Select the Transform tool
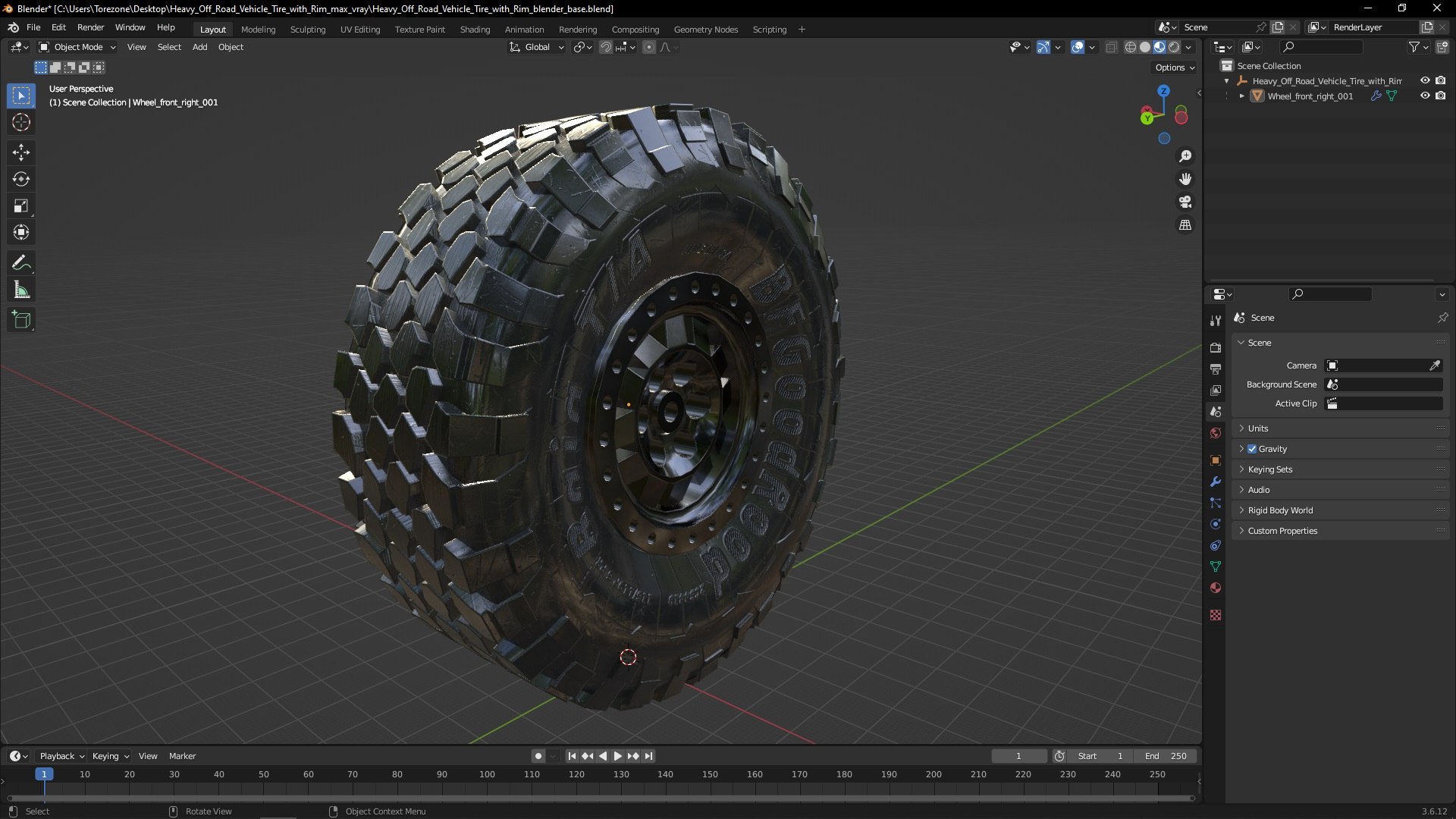Image resolution: width=1456 pixels, height=819 pixels. [21, 233]
